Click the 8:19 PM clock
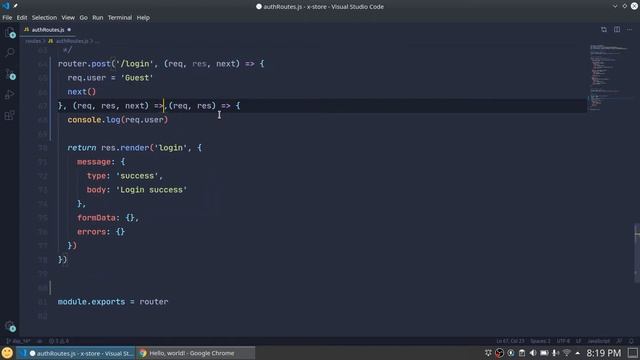640x360 pixels. coord(604,353)
